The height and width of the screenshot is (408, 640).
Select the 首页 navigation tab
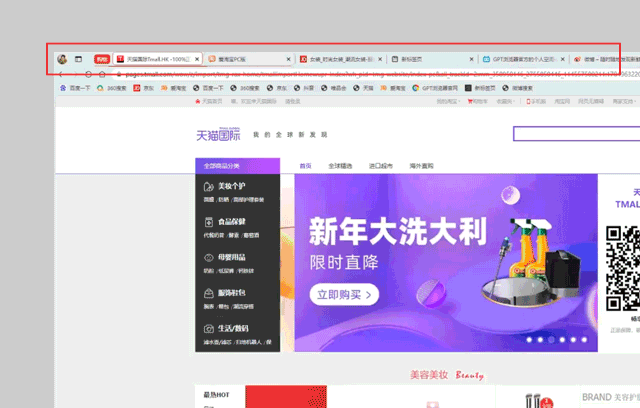point(305,166)
